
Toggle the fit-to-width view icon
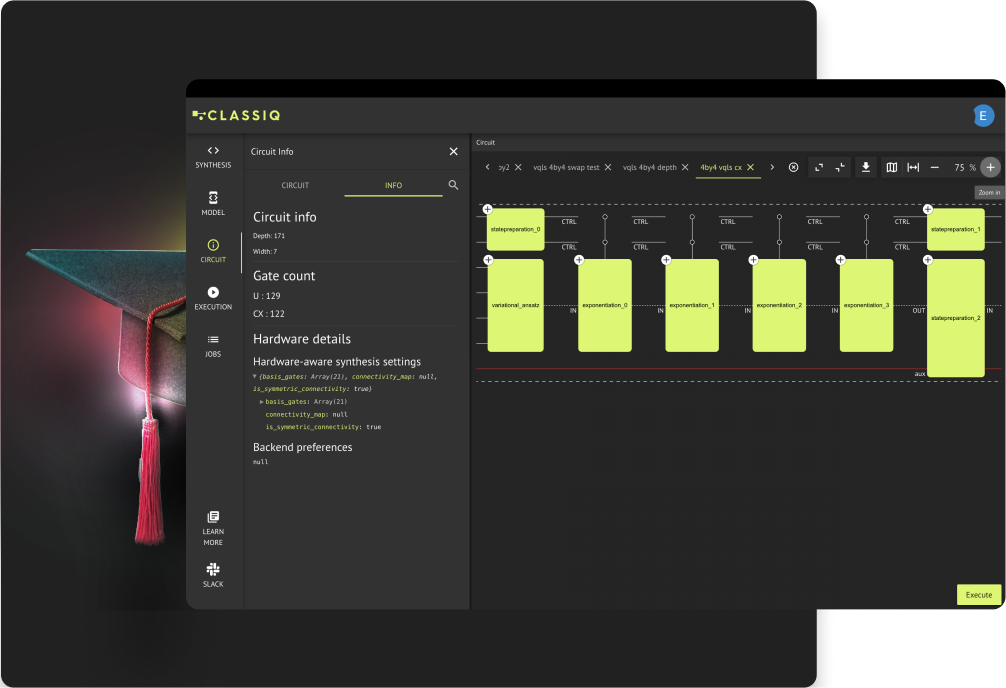pos(913,167)
